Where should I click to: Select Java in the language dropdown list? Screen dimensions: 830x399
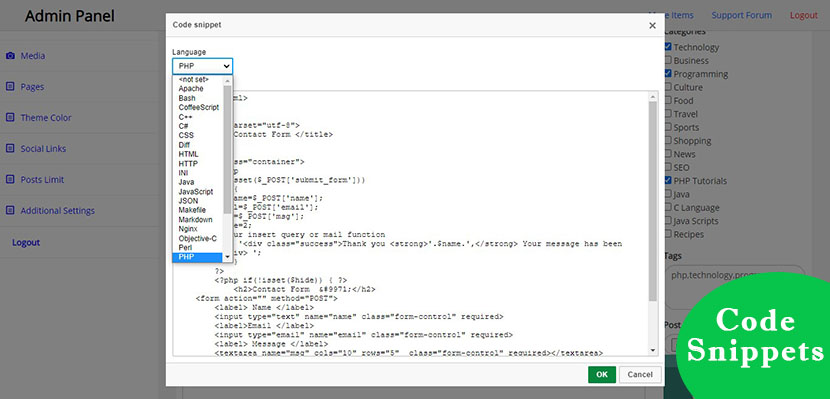coord(198,182)
